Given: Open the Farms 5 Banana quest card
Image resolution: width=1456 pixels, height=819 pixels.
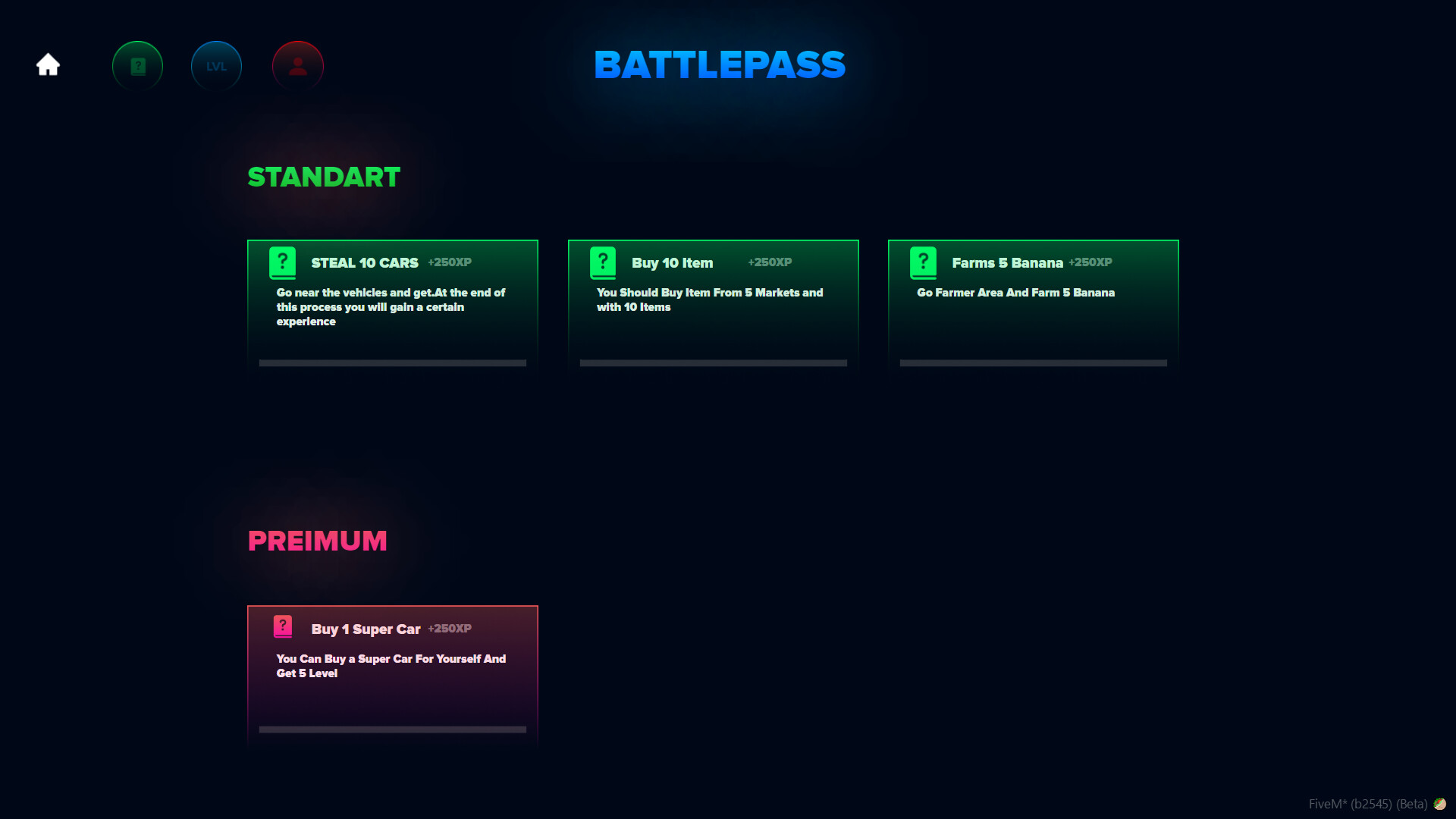Looking at the screenshot, I should pyautogui.click(x=1034, y=305).
